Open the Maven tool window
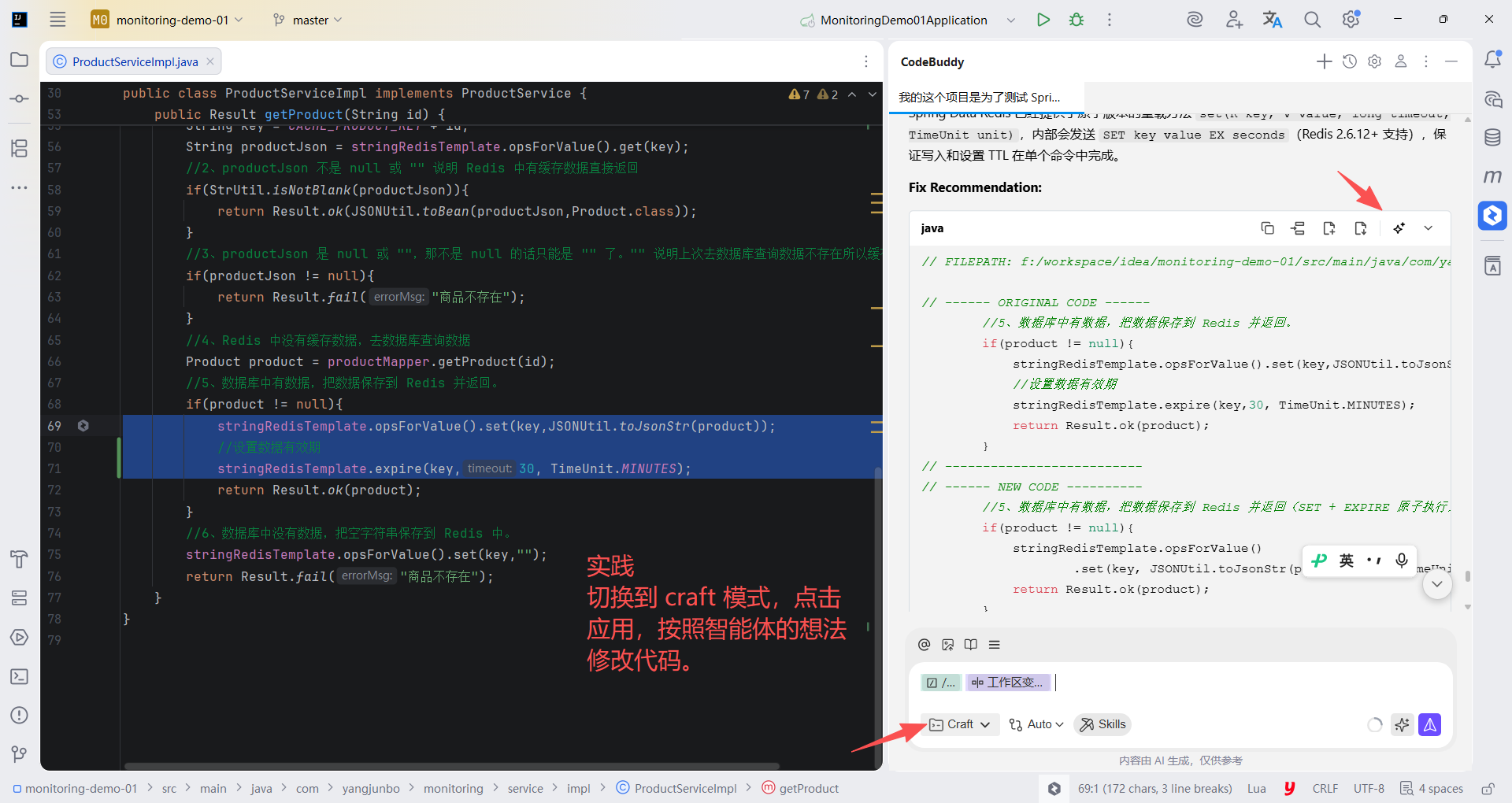 pos(1492,176)
